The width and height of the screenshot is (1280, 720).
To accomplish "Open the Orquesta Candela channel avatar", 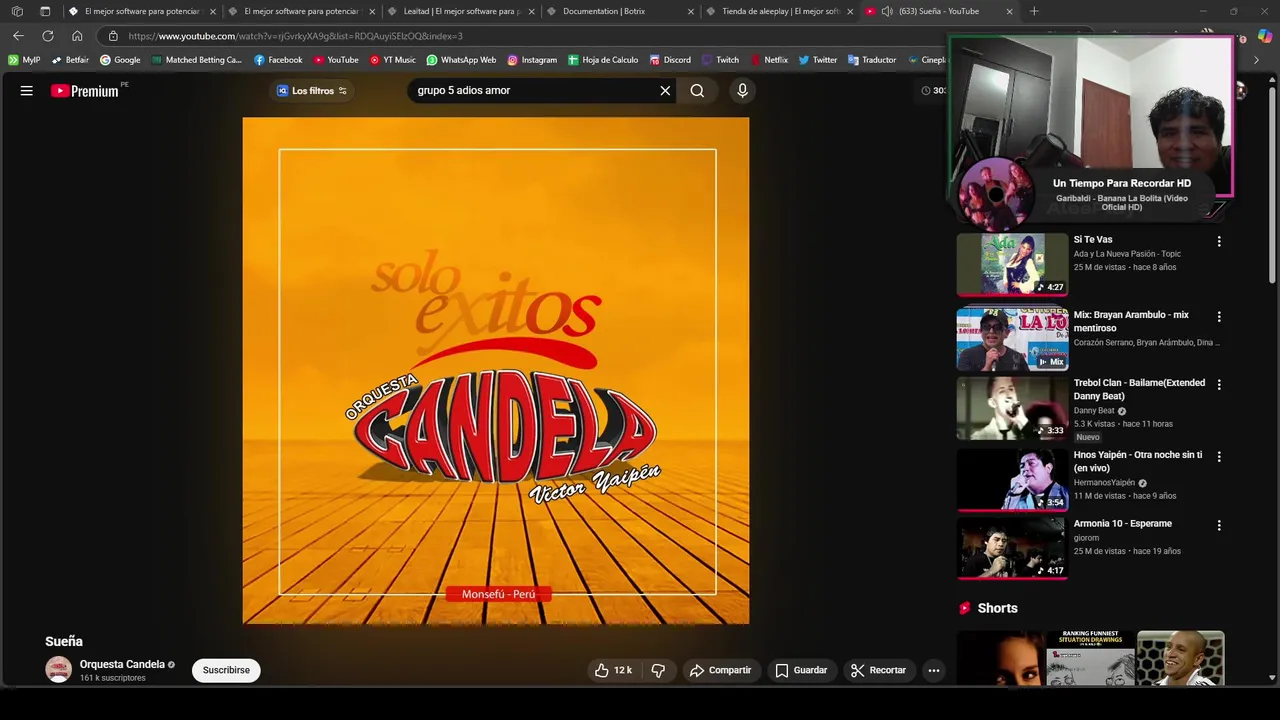I will (x=59, y=670).
